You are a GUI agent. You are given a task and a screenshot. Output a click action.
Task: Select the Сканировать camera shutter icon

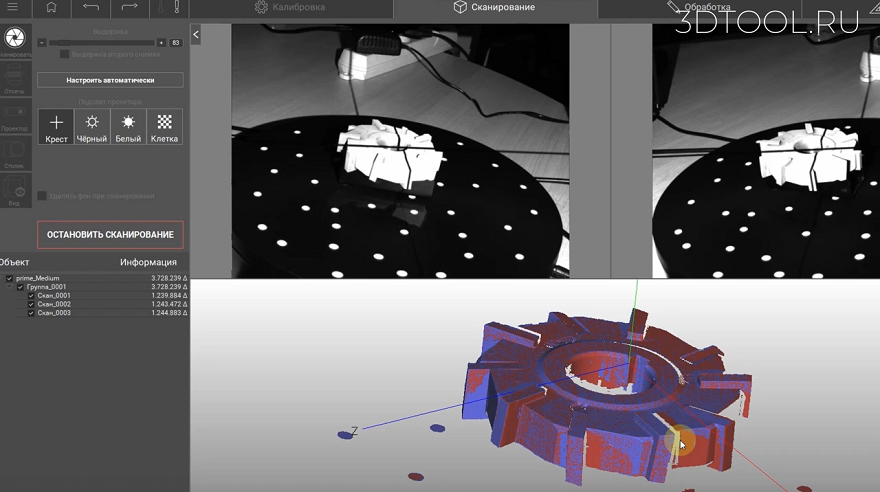point(14,38)
